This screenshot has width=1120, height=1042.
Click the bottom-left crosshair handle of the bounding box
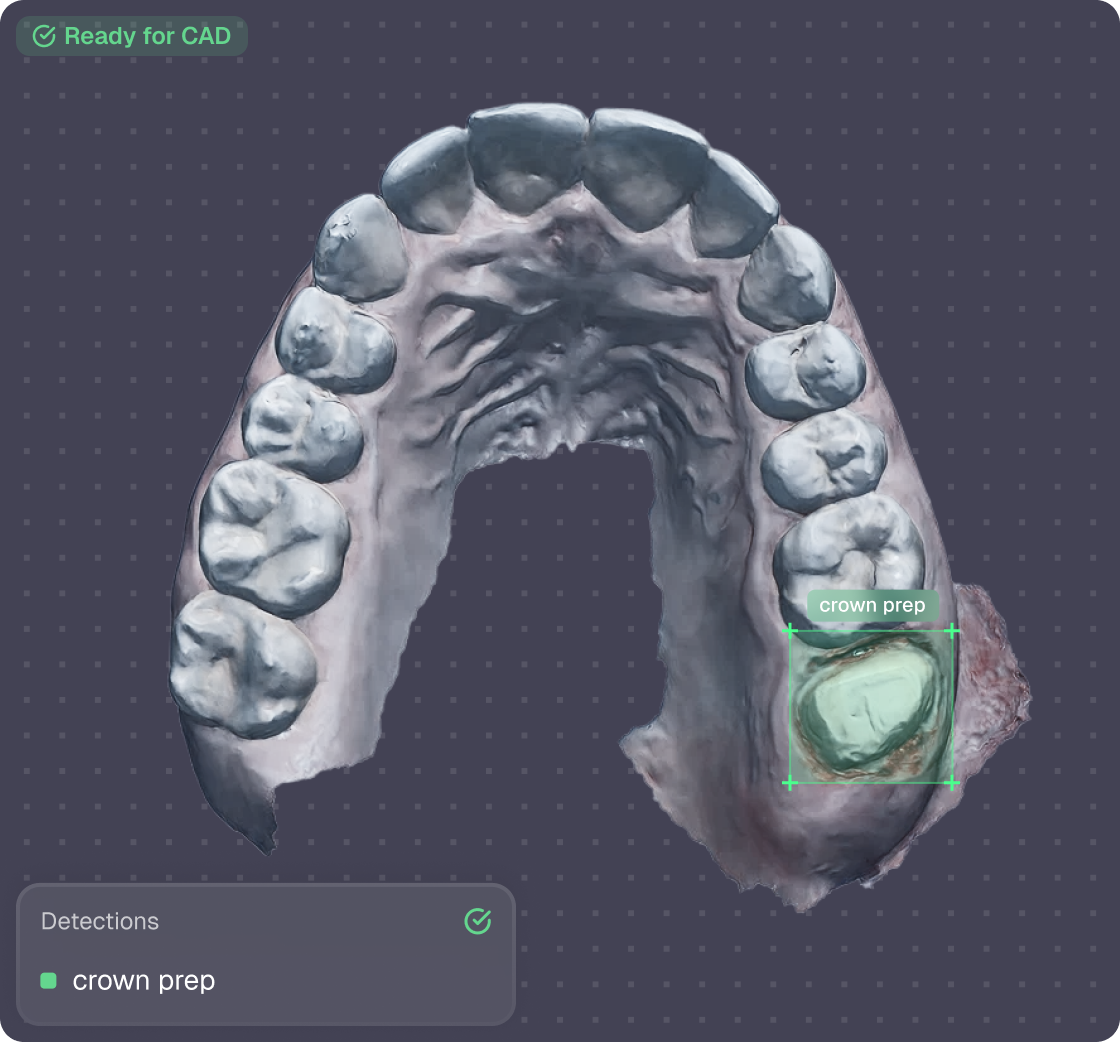pos(791,784)
